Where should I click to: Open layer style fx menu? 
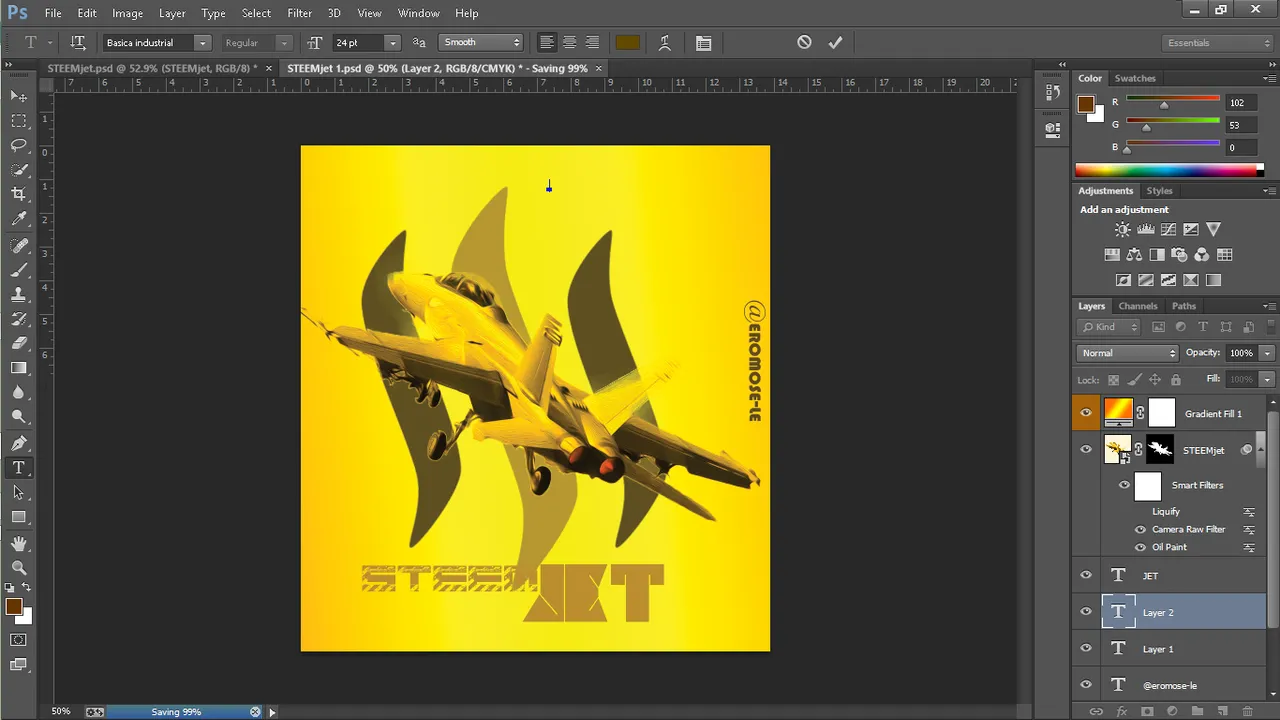tap(1121, 711)
